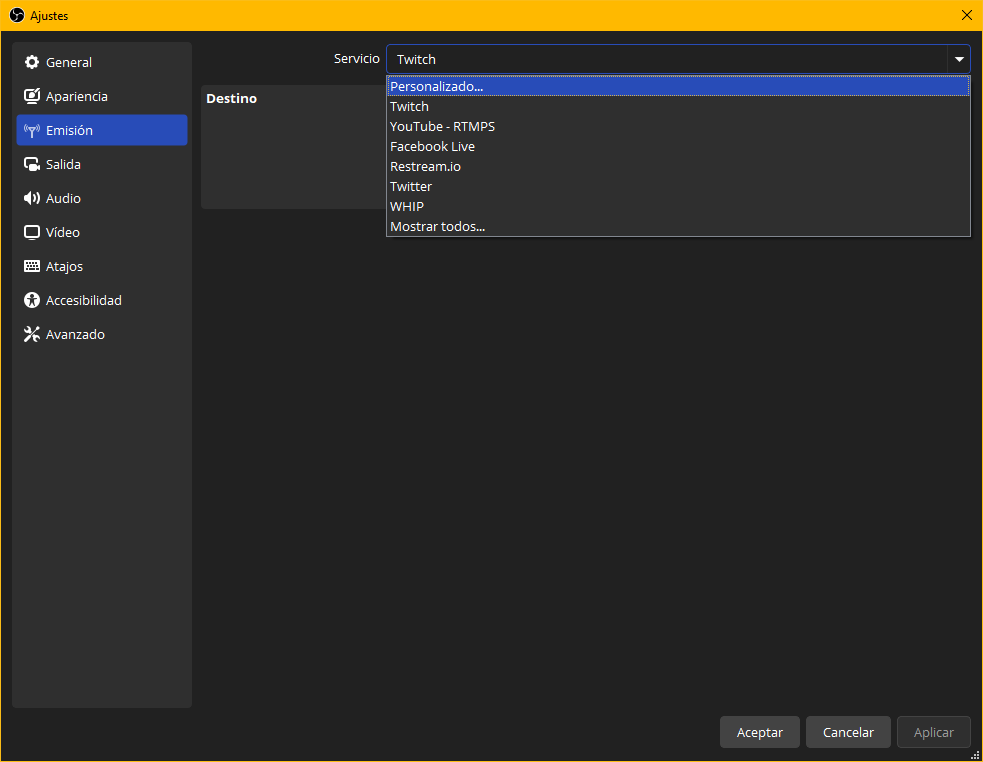Click the Emisión label in sidebar
983x762 pixels.
click(69, 130)
